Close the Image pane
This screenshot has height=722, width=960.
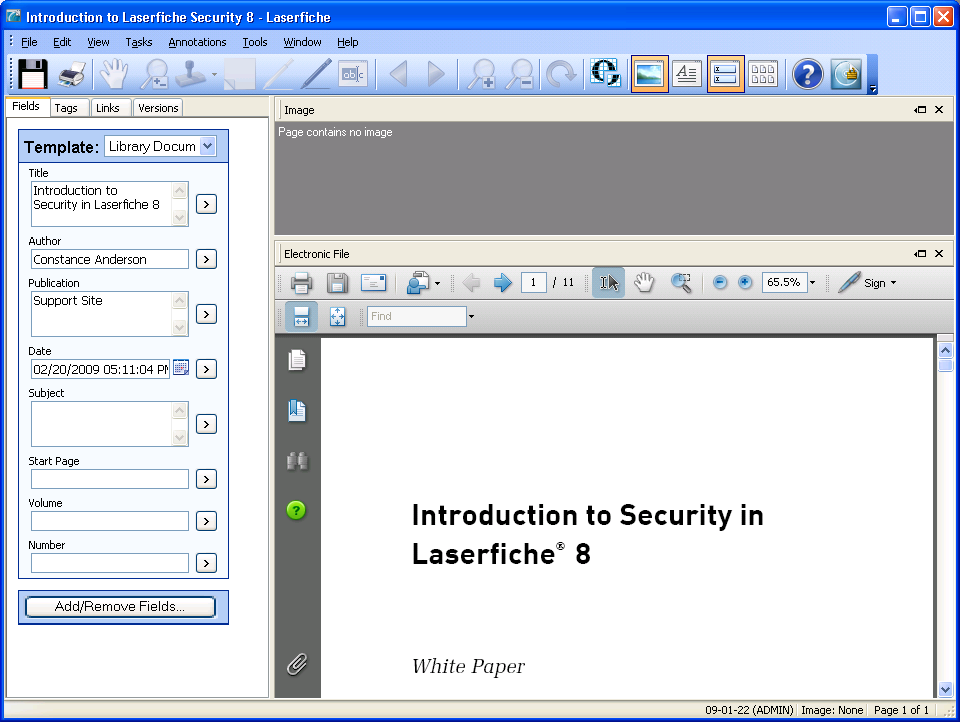(x=939, y=110)
